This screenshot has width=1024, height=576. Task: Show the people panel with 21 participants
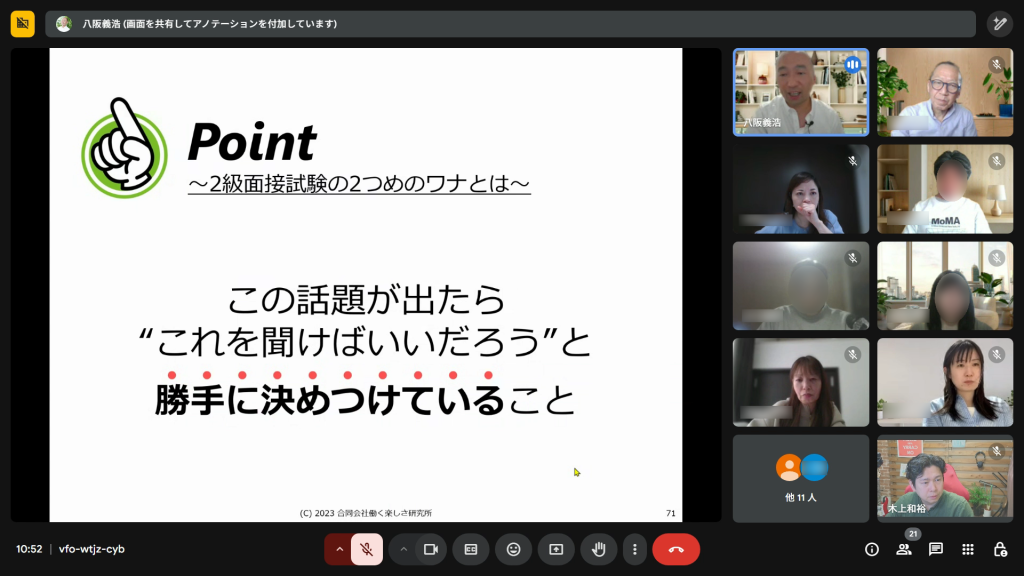(903, 549)
